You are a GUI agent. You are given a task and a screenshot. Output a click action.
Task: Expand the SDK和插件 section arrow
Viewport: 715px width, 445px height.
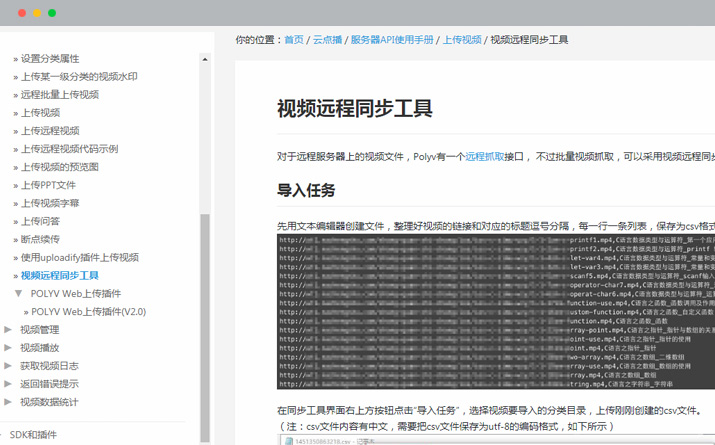click(3, 434)
